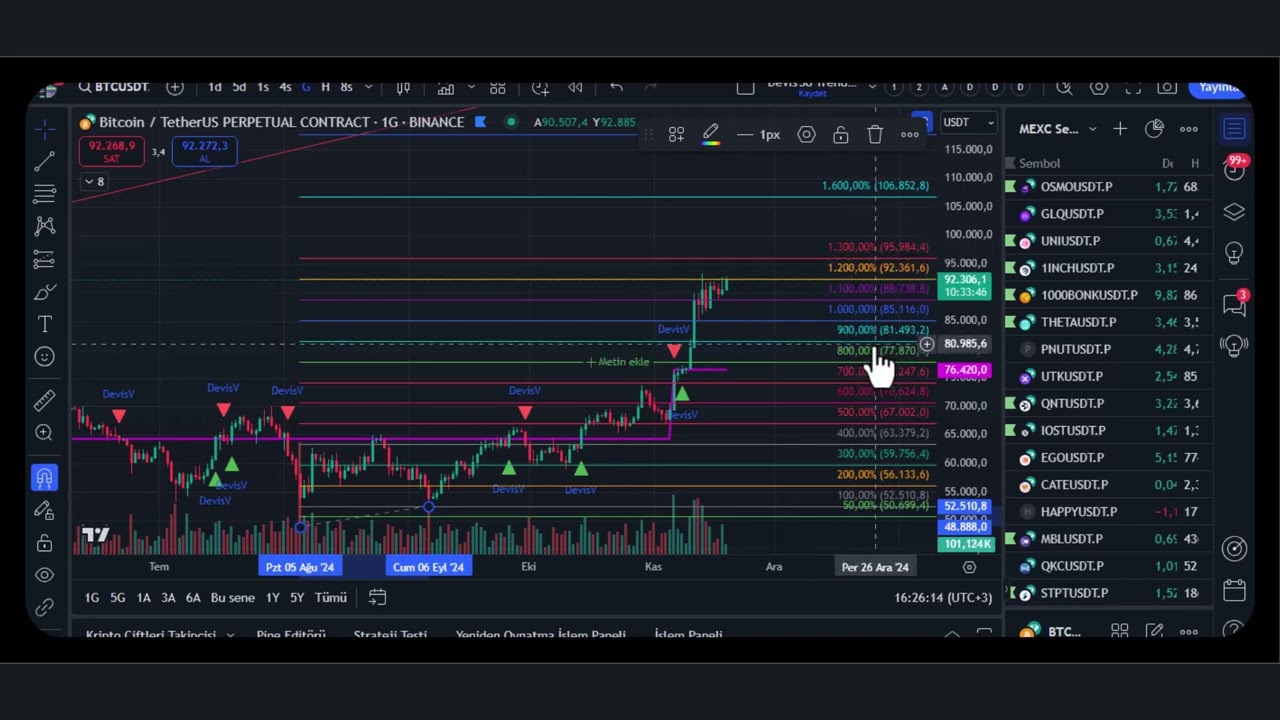Click the link drawings icon in left toolbar

(x=44, y=607)
